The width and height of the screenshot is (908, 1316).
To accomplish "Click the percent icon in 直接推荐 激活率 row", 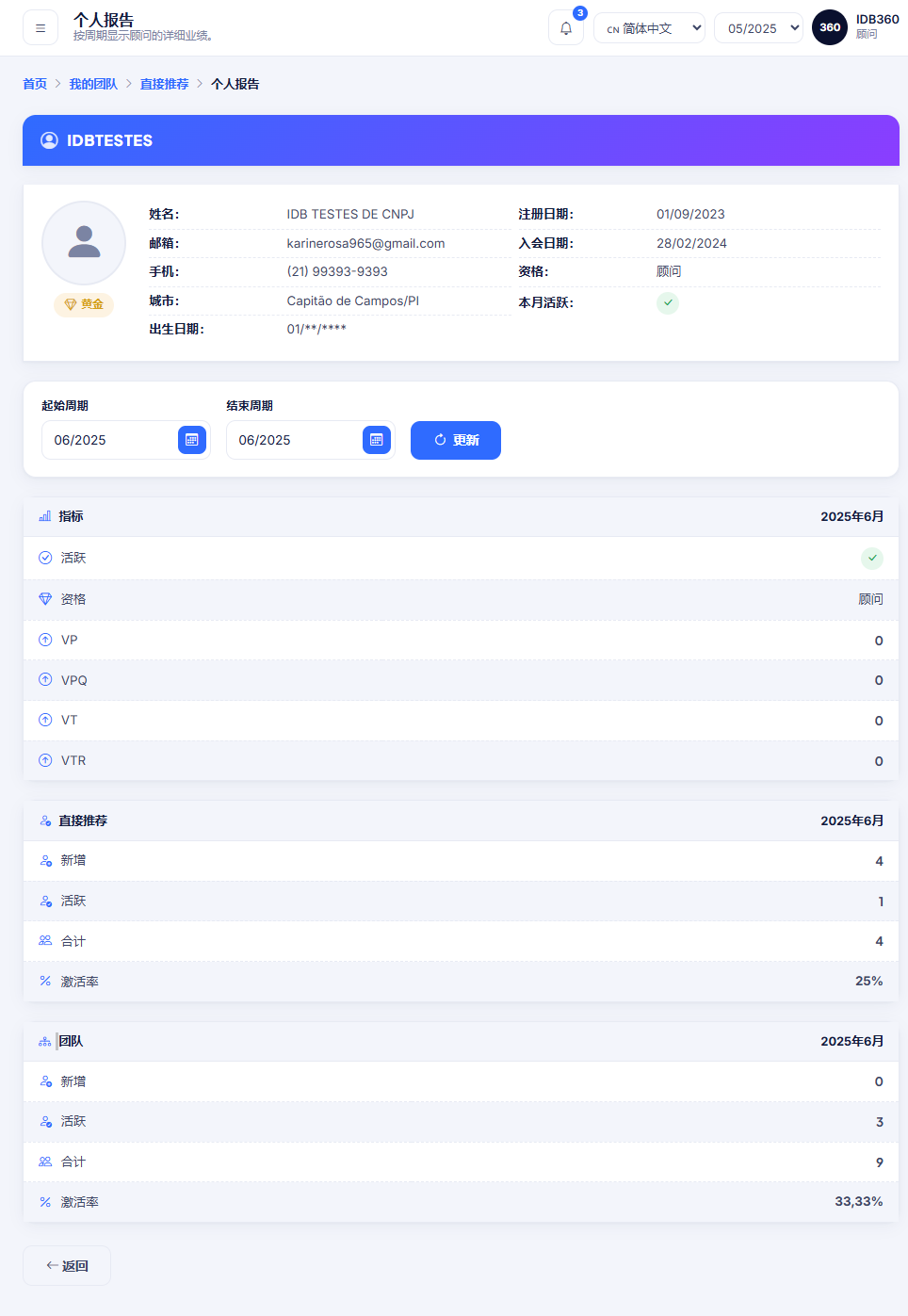I will coord(45,981).
